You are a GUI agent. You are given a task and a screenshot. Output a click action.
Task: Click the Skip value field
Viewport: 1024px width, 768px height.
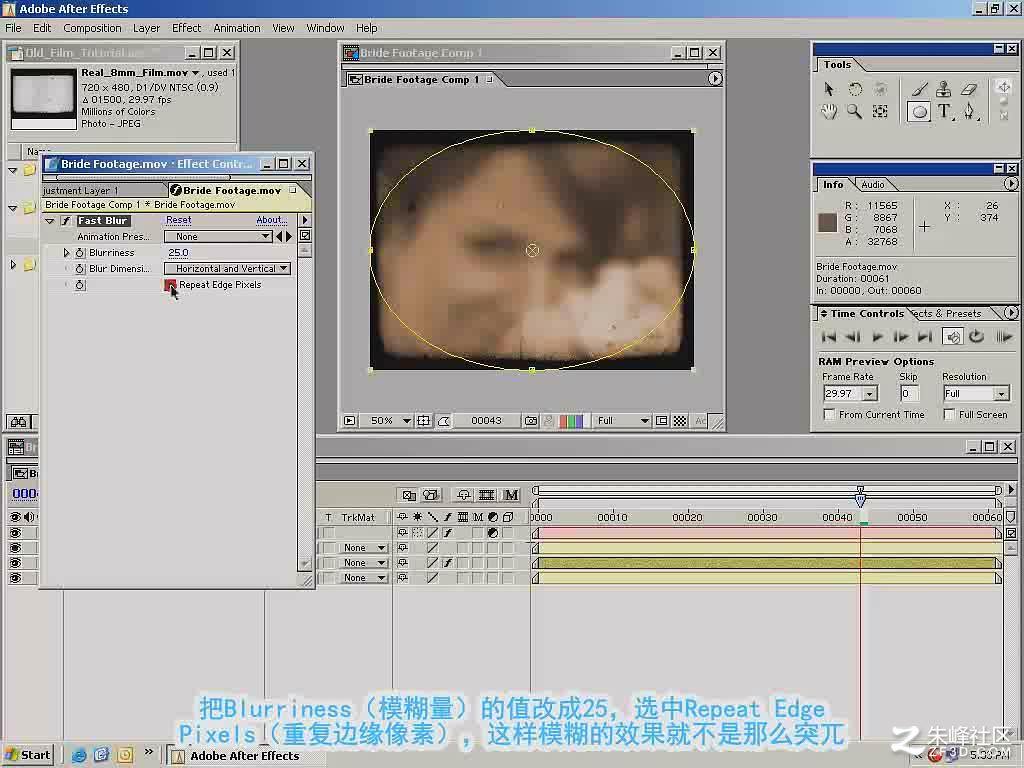click(x=909, y=394)
